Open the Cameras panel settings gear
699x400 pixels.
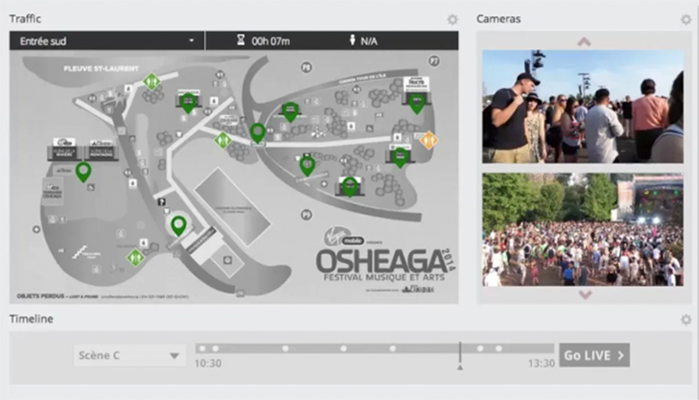pos(686,19)
